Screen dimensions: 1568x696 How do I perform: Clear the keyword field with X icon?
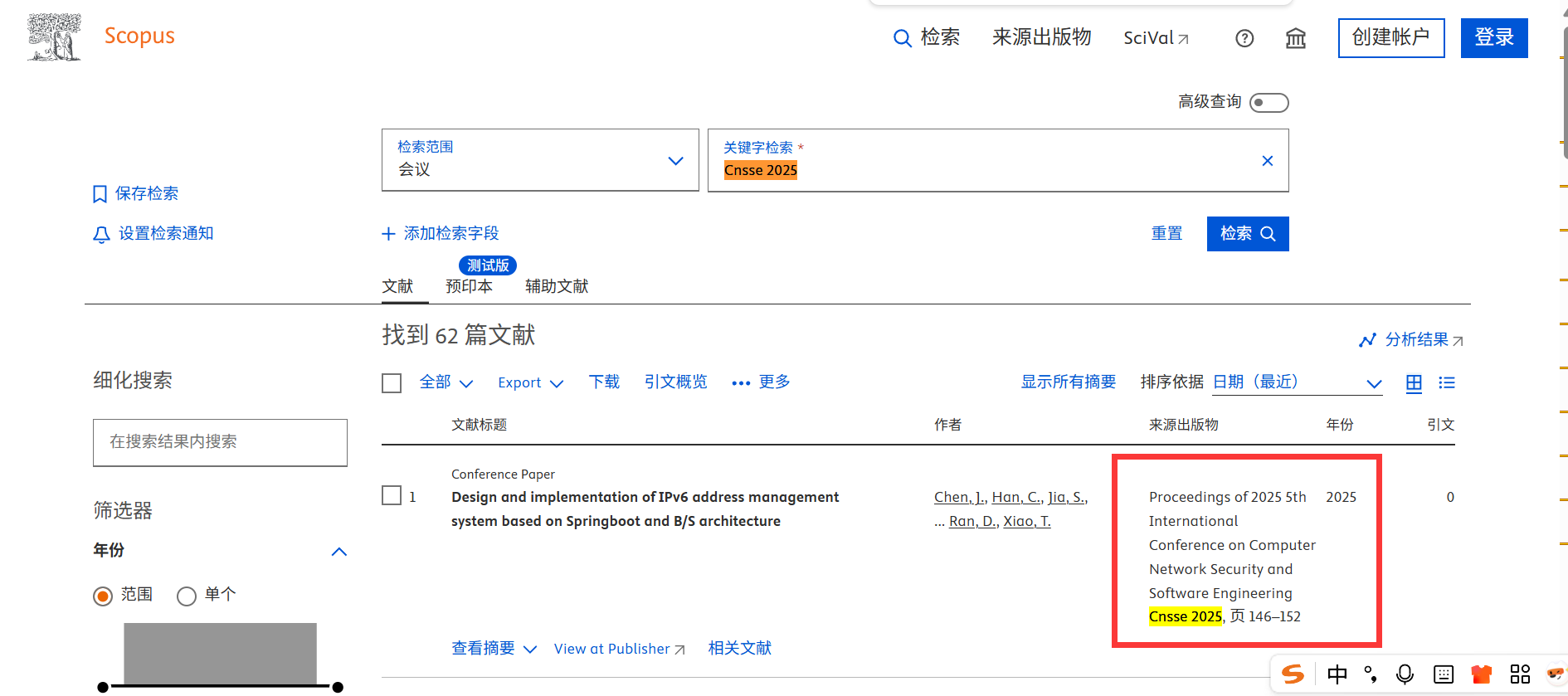tap(1267, 160)
